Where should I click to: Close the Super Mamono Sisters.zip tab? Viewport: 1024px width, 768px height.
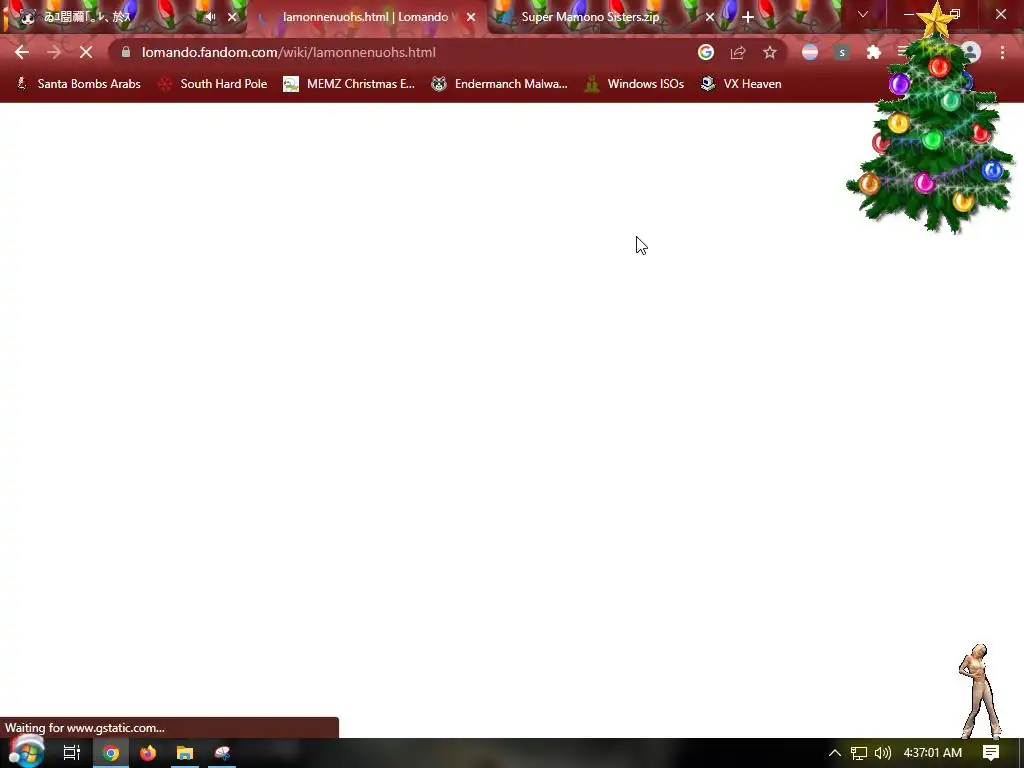[710, 17]
